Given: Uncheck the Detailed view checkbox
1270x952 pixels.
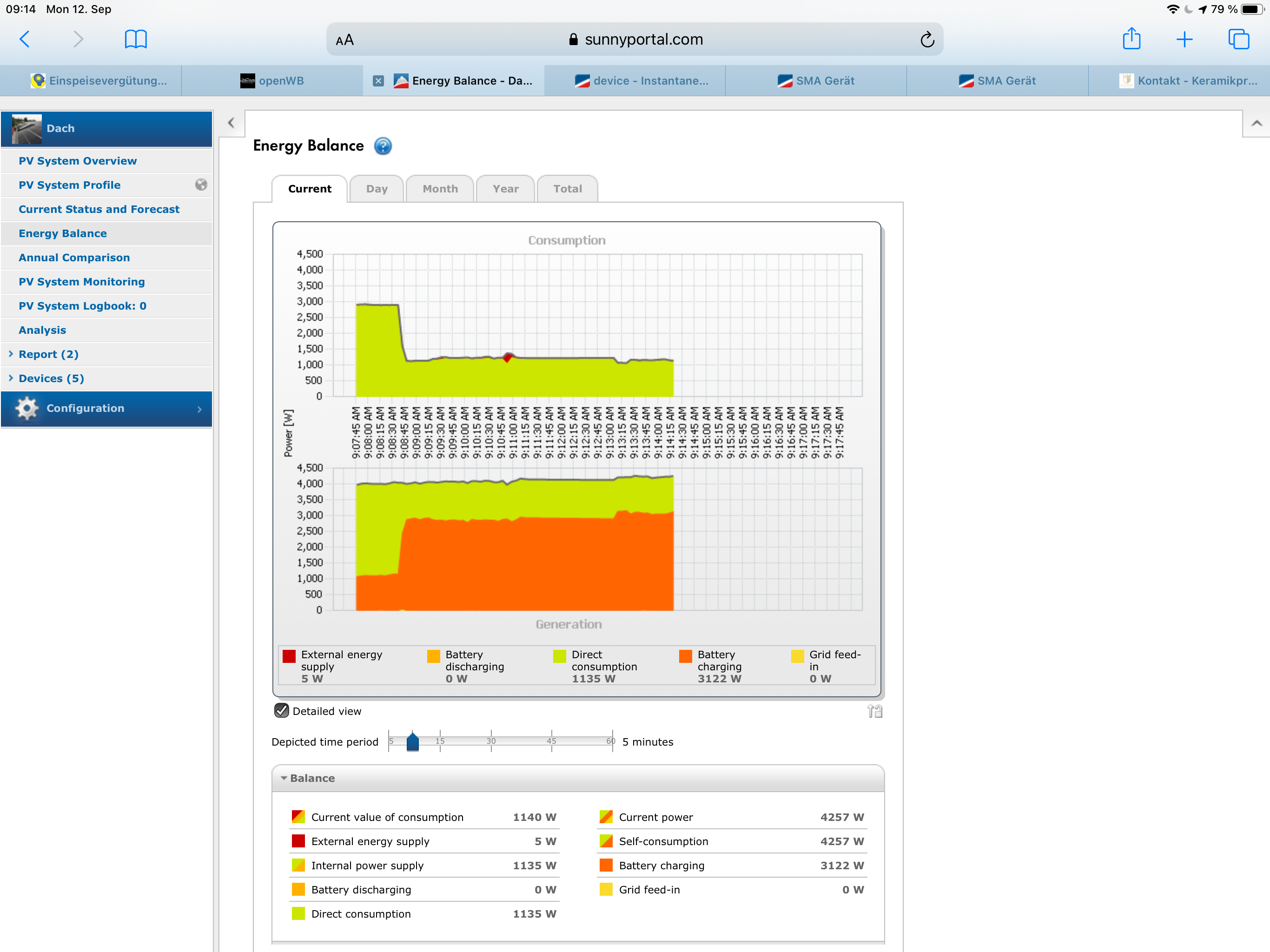Looking at the screenshot, I should (281, 711).
